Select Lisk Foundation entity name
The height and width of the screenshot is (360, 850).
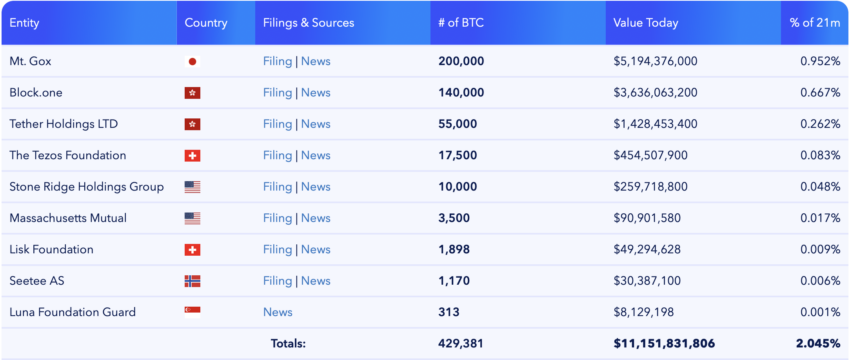[51, 250]
